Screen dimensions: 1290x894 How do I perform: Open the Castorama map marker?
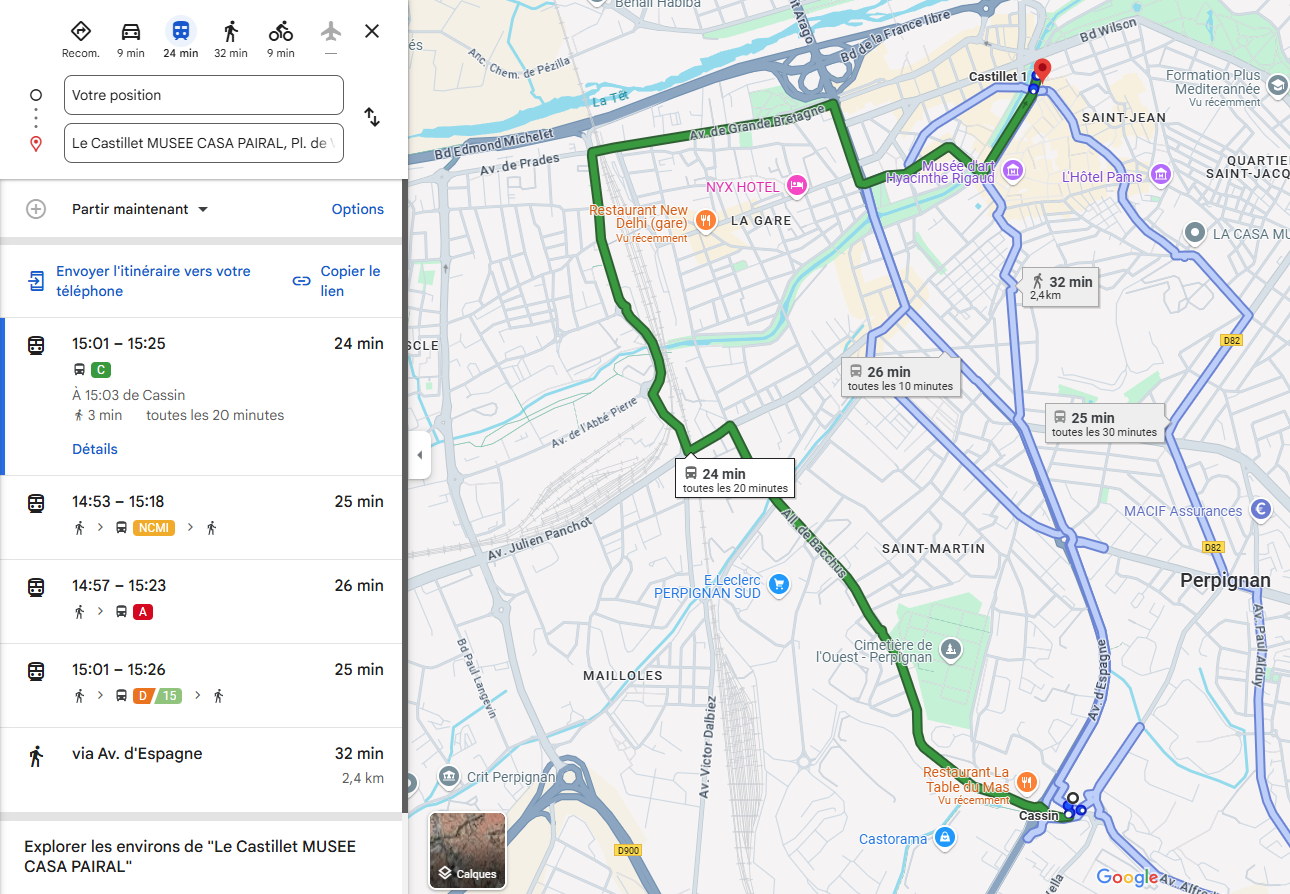coord(945,837)
